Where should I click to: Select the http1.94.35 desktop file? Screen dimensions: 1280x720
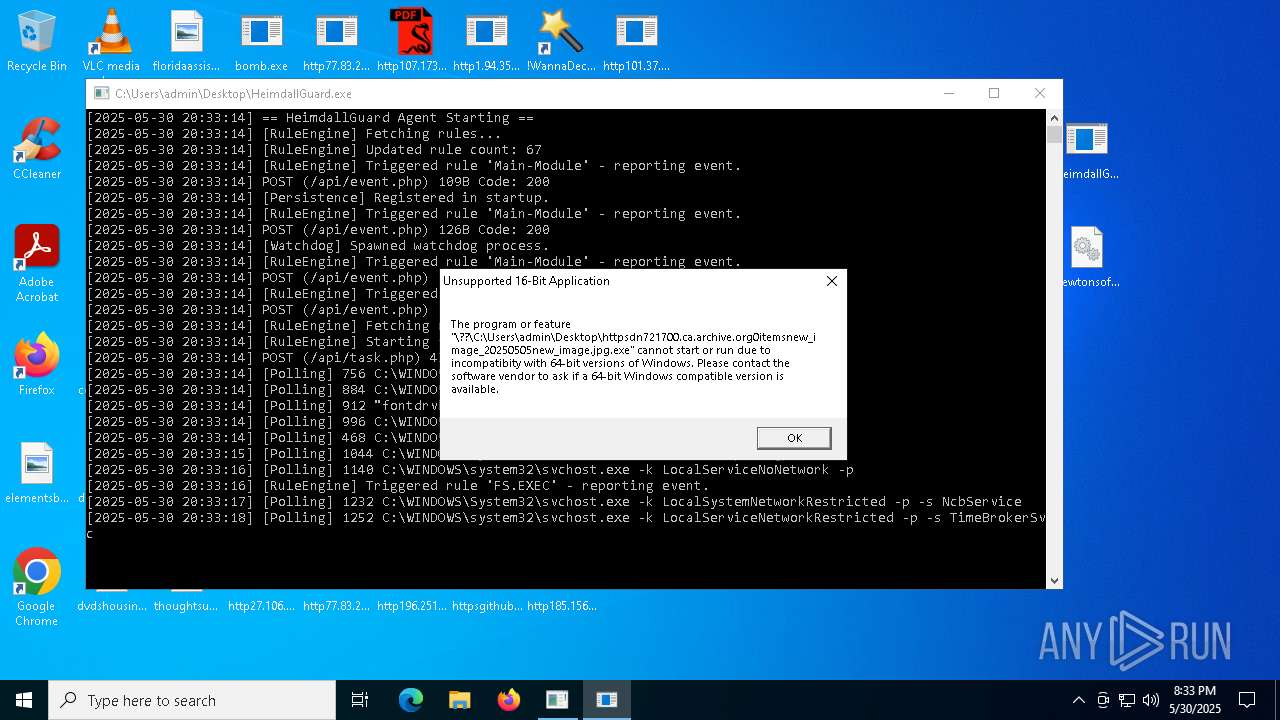click(486, 40)
